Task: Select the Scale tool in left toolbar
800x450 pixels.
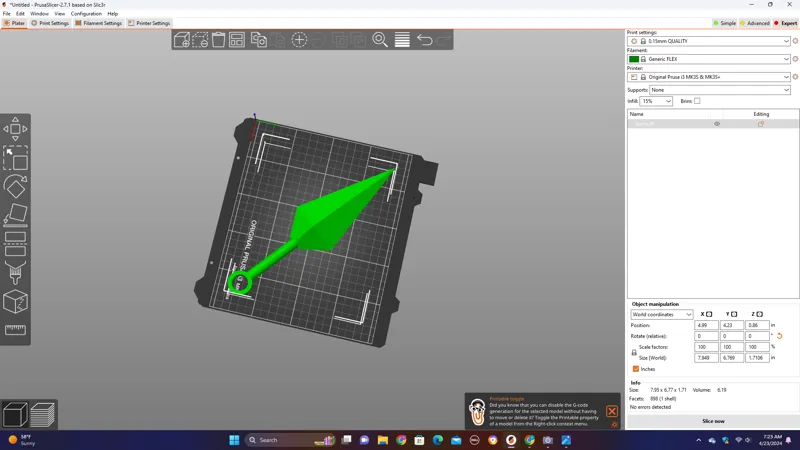Action: pos(15,158)
